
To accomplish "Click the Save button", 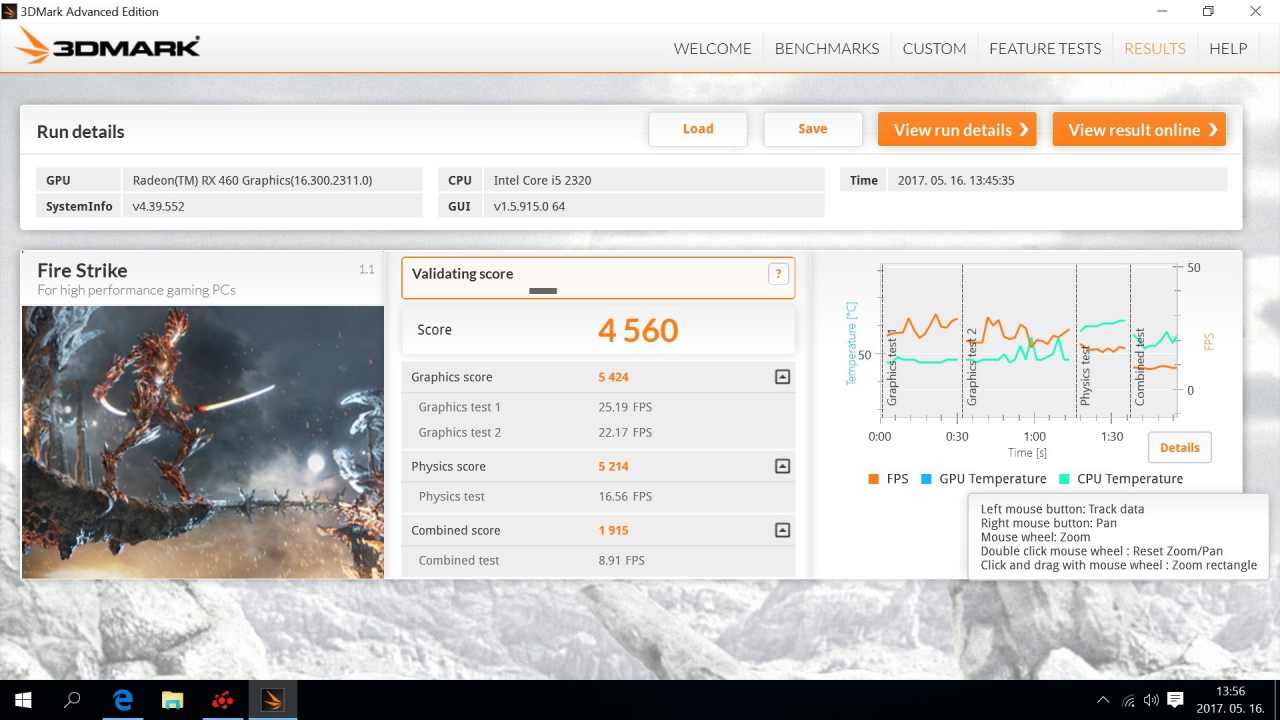I will [813, 129].
